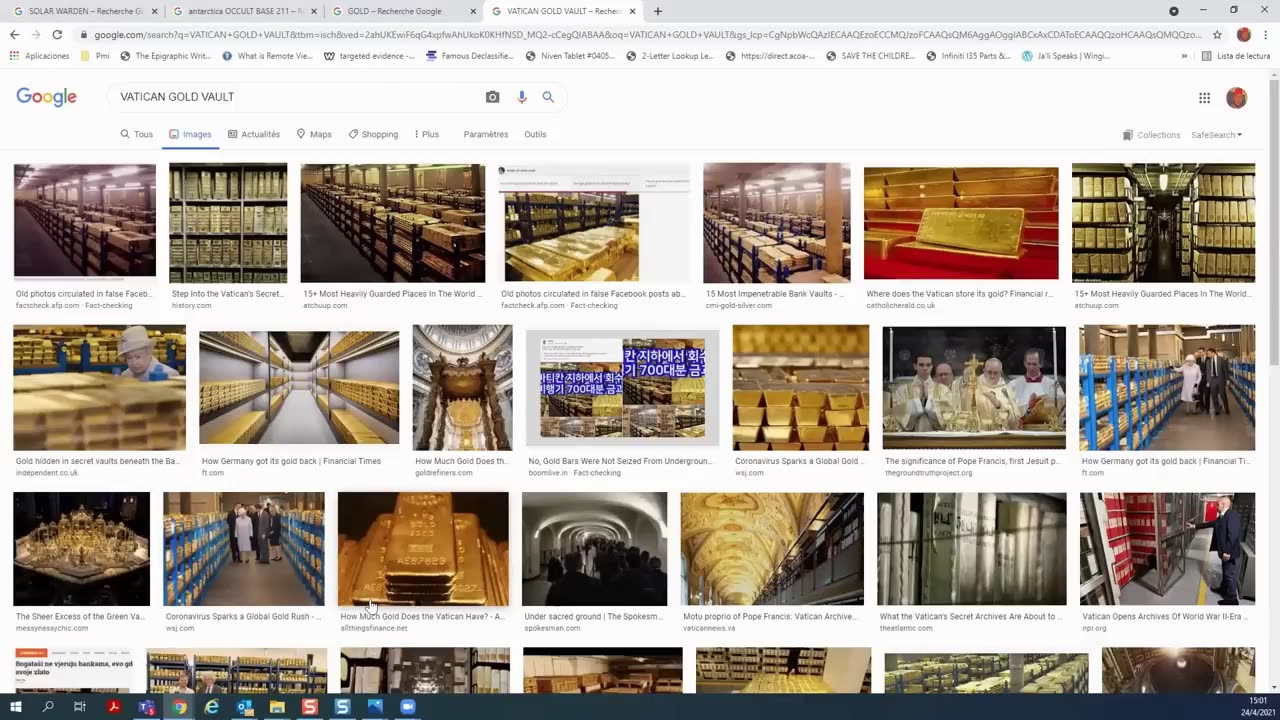Select the Shopping search tab
This screenshot has height=720, width=1280.
(373, 134)
